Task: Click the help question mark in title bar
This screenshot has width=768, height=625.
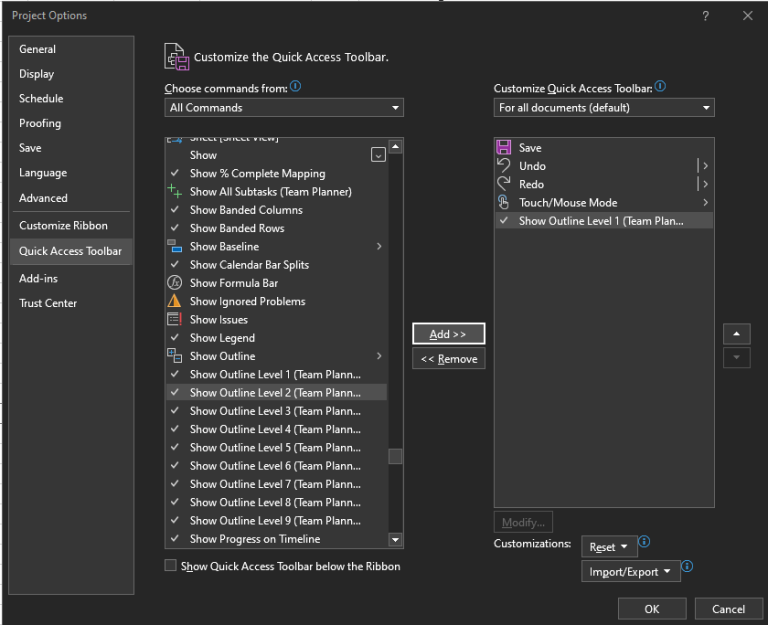Action: point(705,16)
